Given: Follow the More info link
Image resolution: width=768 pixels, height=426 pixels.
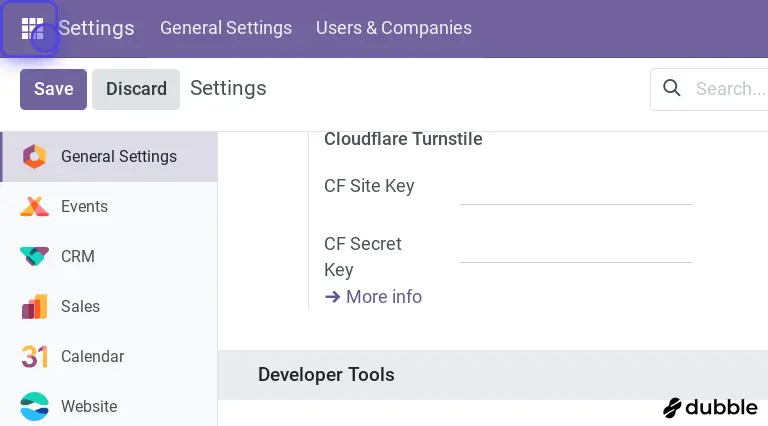Looking at the screenshot, I should (x=374, y=297).
